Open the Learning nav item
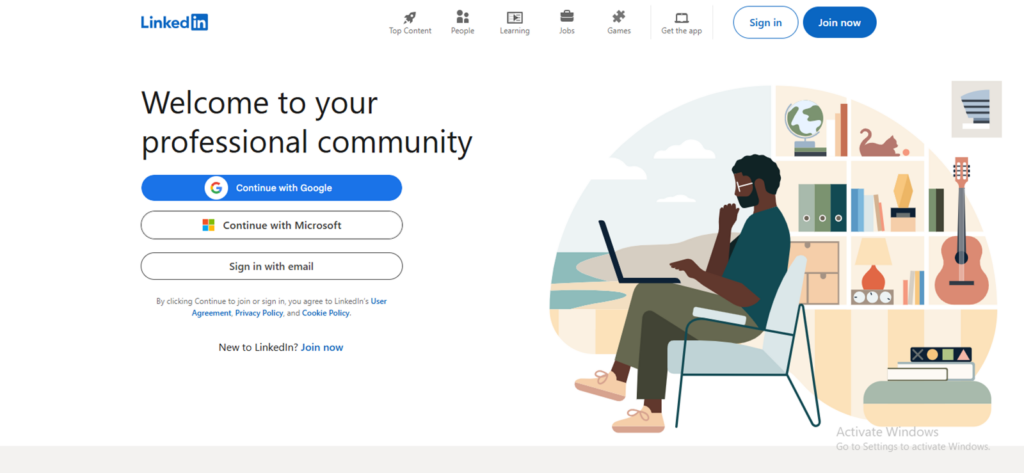 click(x=515, y=22)
